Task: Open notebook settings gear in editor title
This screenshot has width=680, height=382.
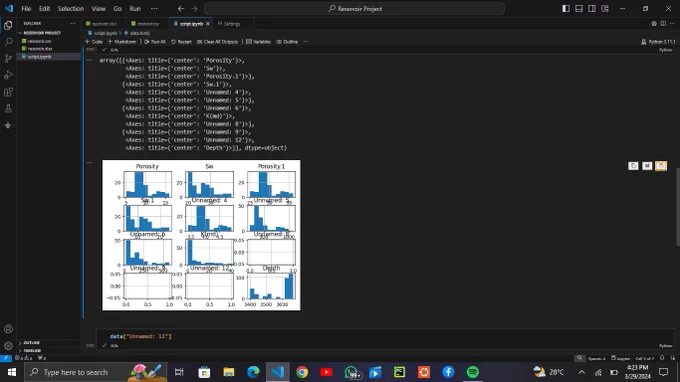Action: pyautogui.click(x=654, y=24)
